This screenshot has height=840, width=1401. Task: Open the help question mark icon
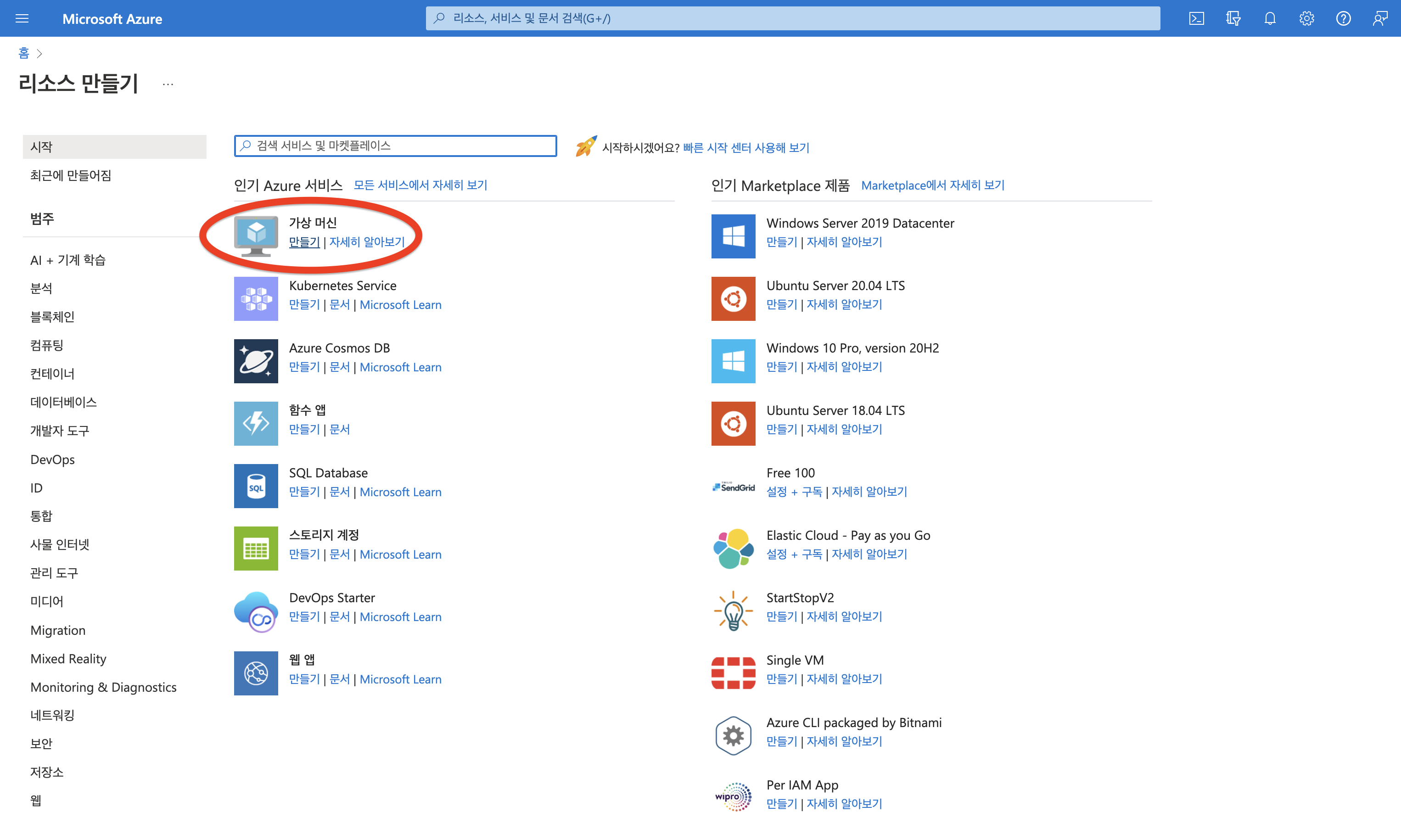point(1343,19)
